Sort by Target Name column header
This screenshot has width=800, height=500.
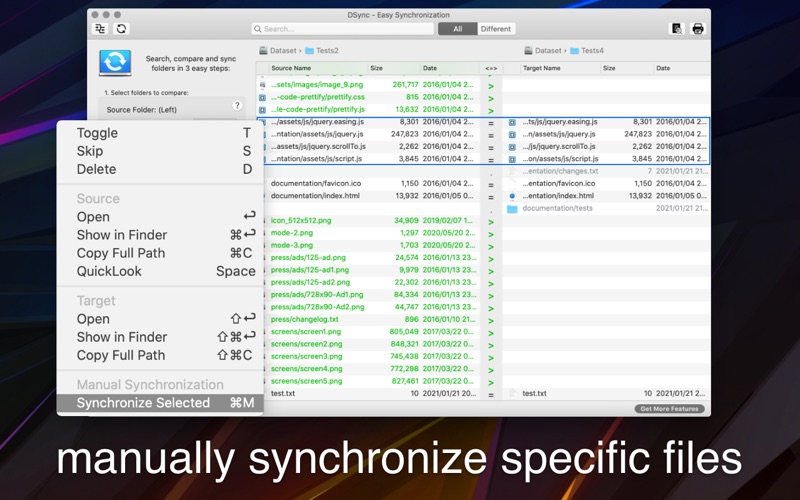(x=559, y=68)
